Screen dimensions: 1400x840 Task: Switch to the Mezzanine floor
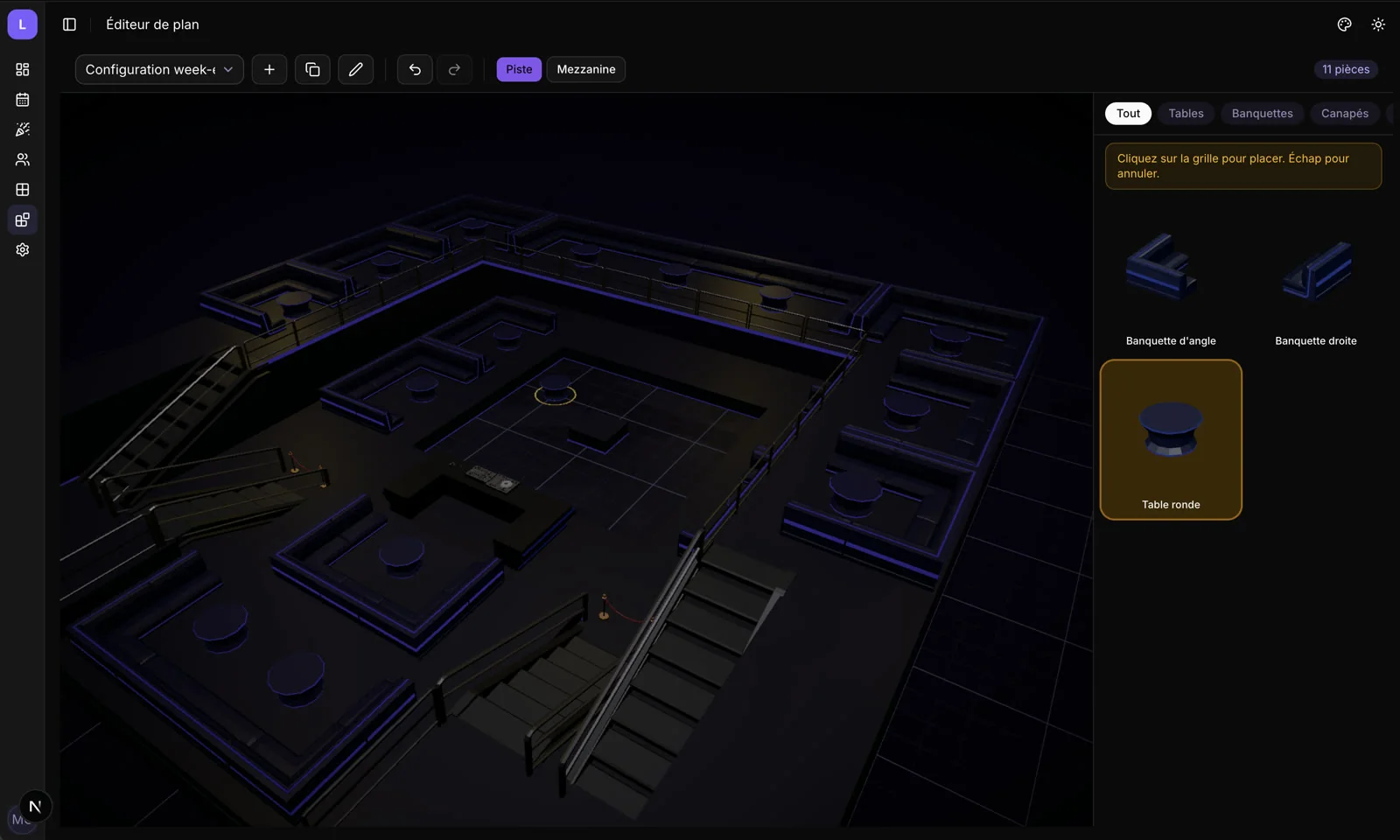[586, 69]
